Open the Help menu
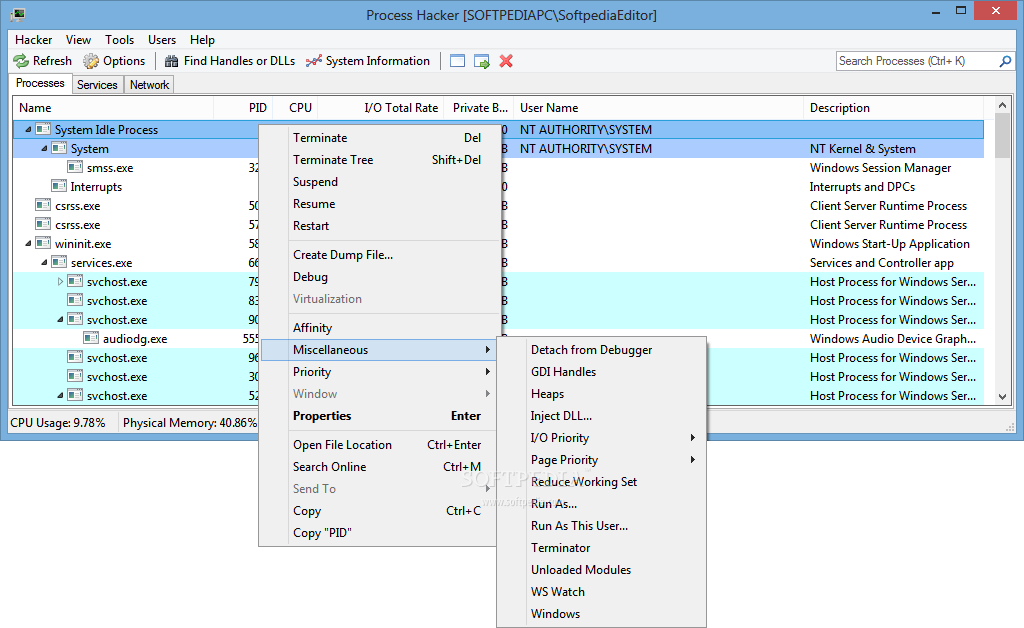The image size is (1024, 628). point(202,40)
